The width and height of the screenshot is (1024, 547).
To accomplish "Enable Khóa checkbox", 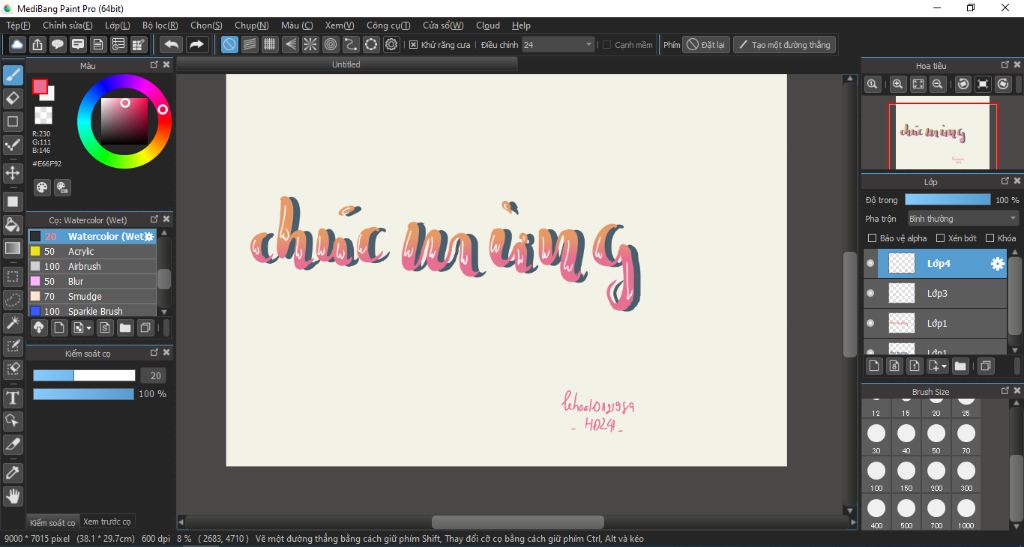I will 990,238.
